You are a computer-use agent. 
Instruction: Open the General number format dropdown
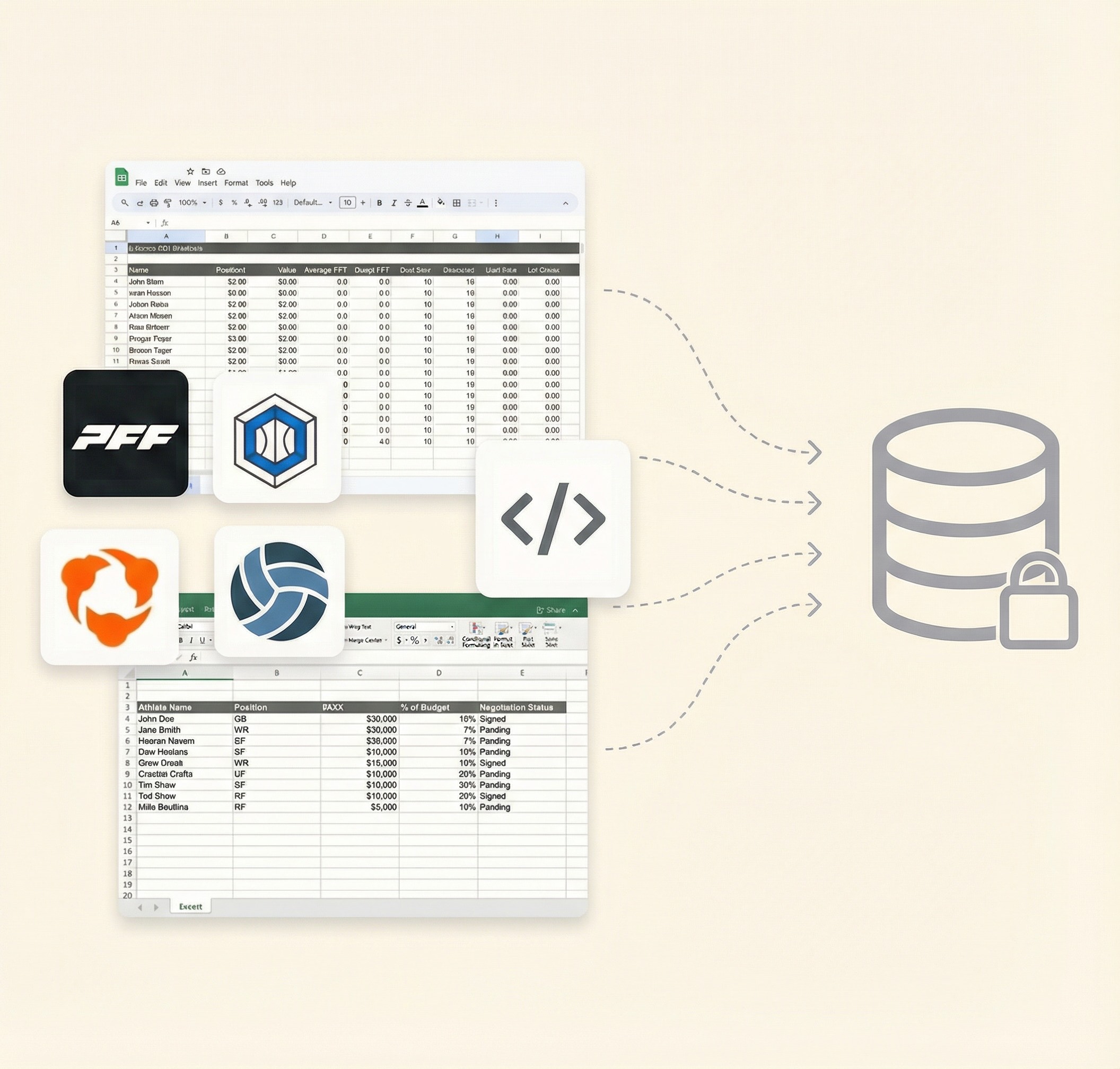[425, 627]
